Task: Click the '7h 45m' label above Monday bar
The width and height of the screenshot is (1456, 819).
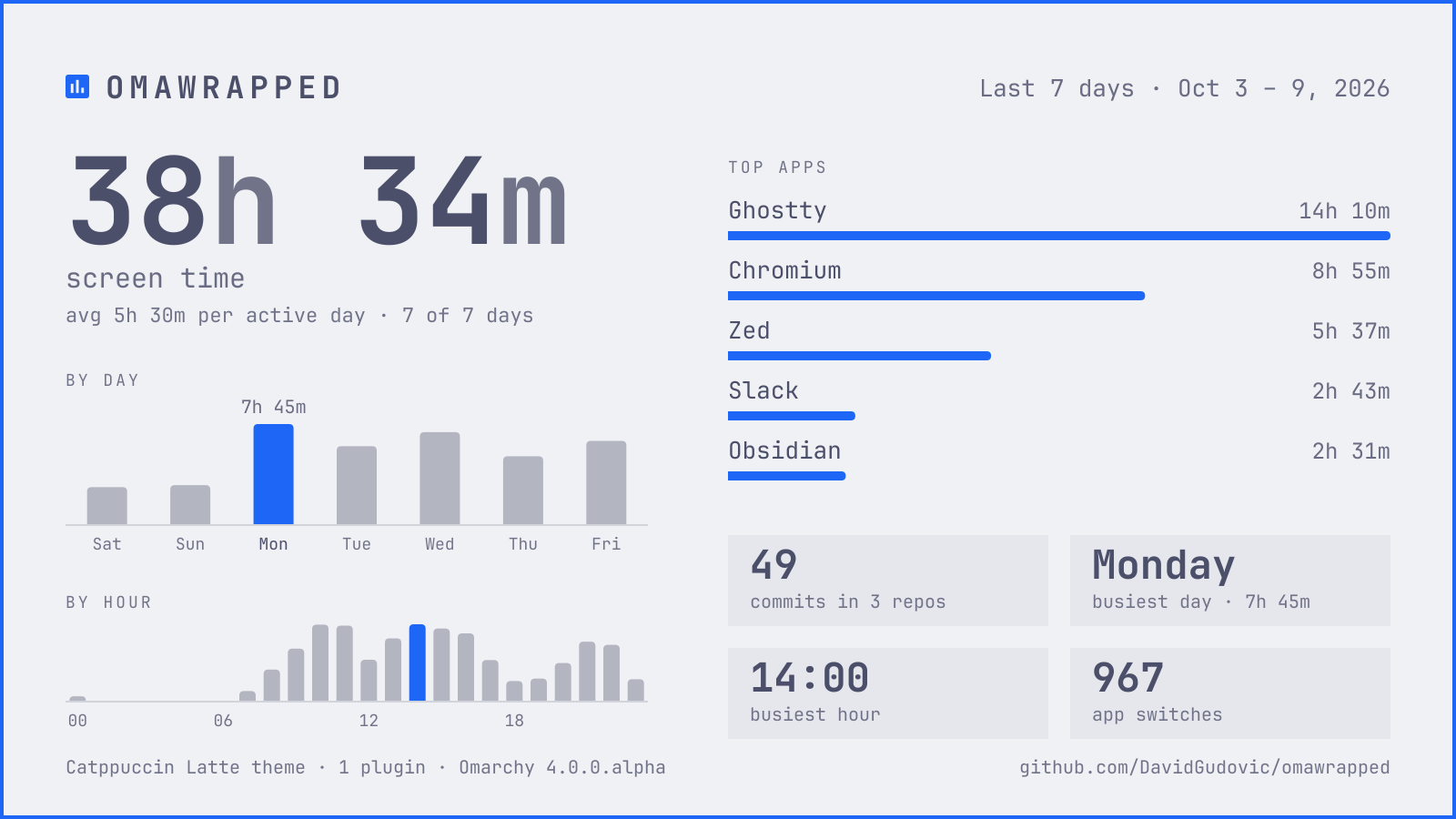Action: (x=274, y=407)
